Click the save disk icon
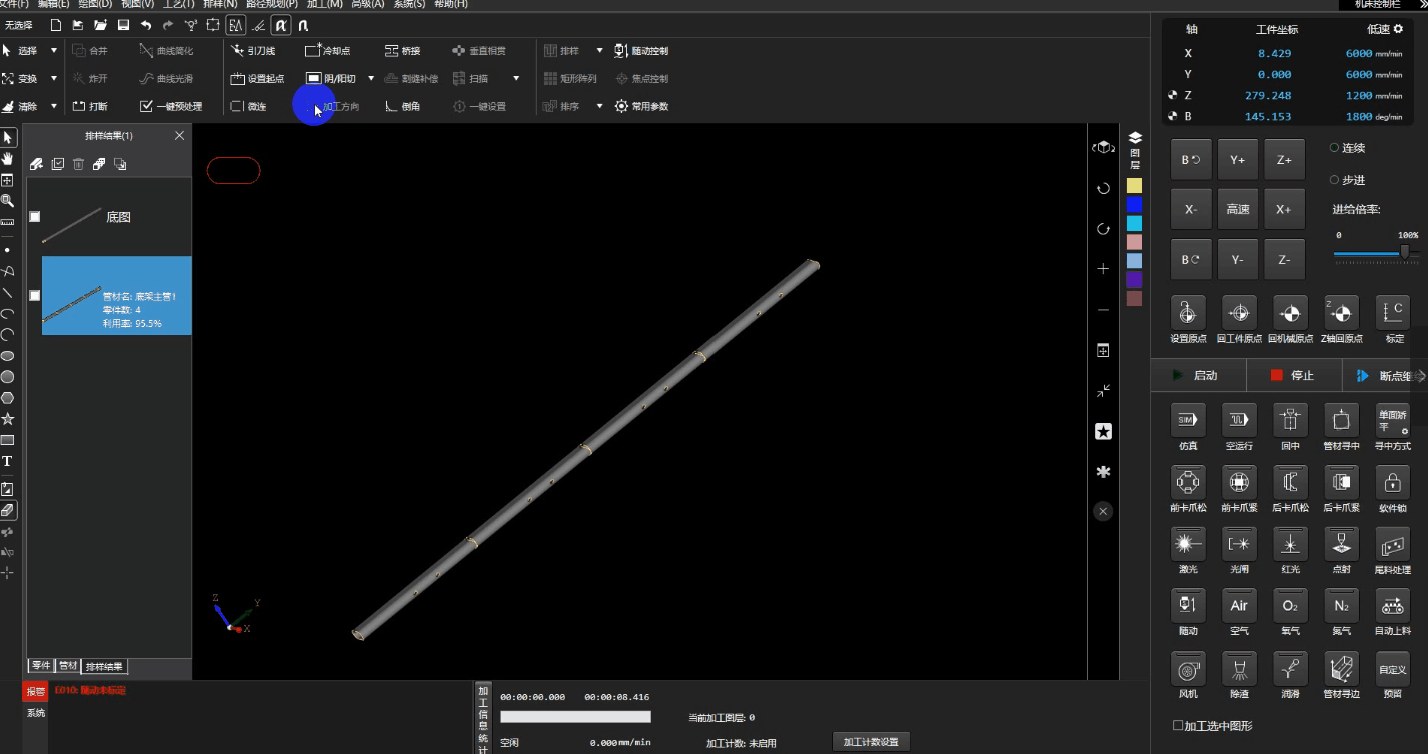 pos(123,24)
